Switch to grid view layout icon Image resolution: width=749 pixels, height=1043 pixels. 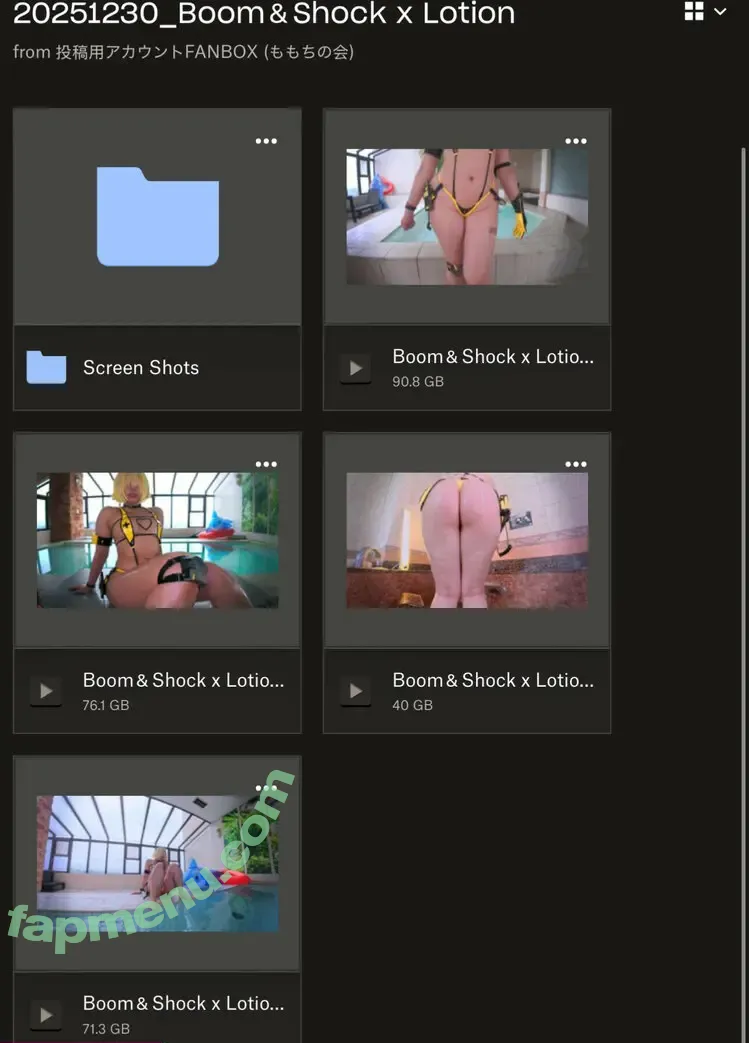click(694, 12)
